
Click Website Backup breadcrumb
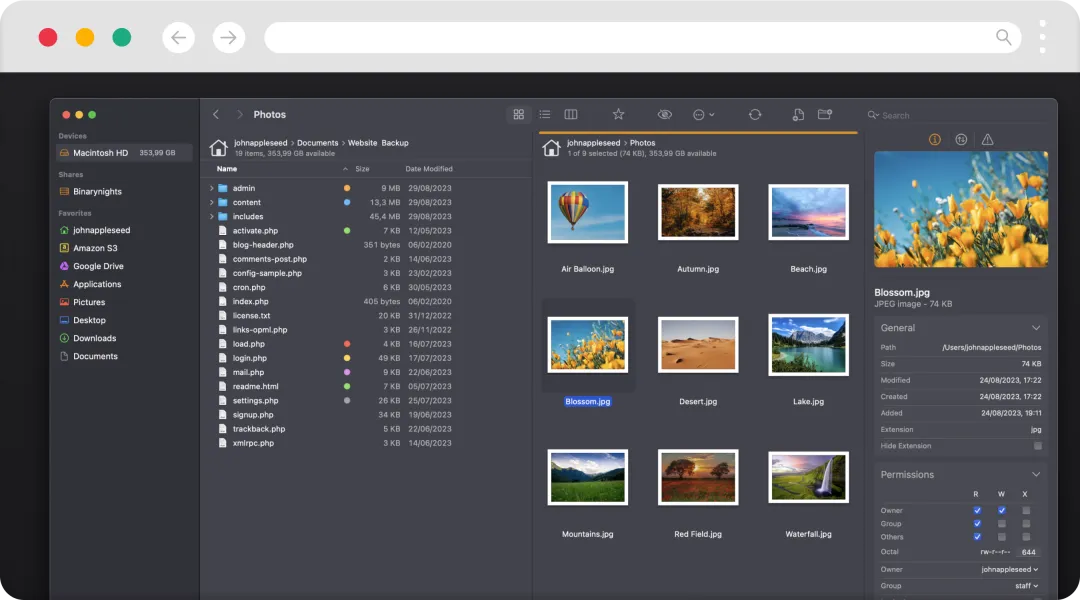(x=378, y=143)
